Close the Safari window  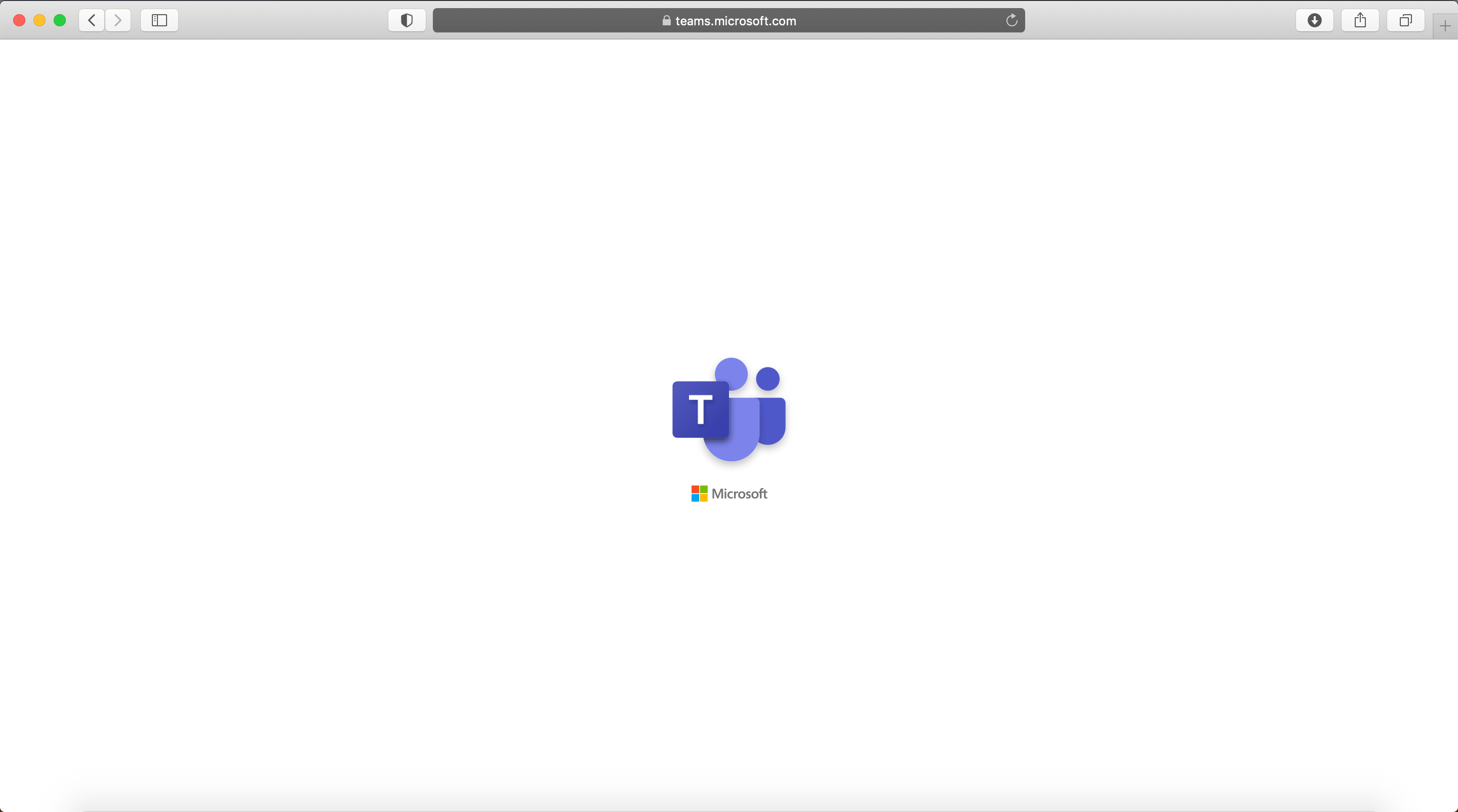[19, 20]
